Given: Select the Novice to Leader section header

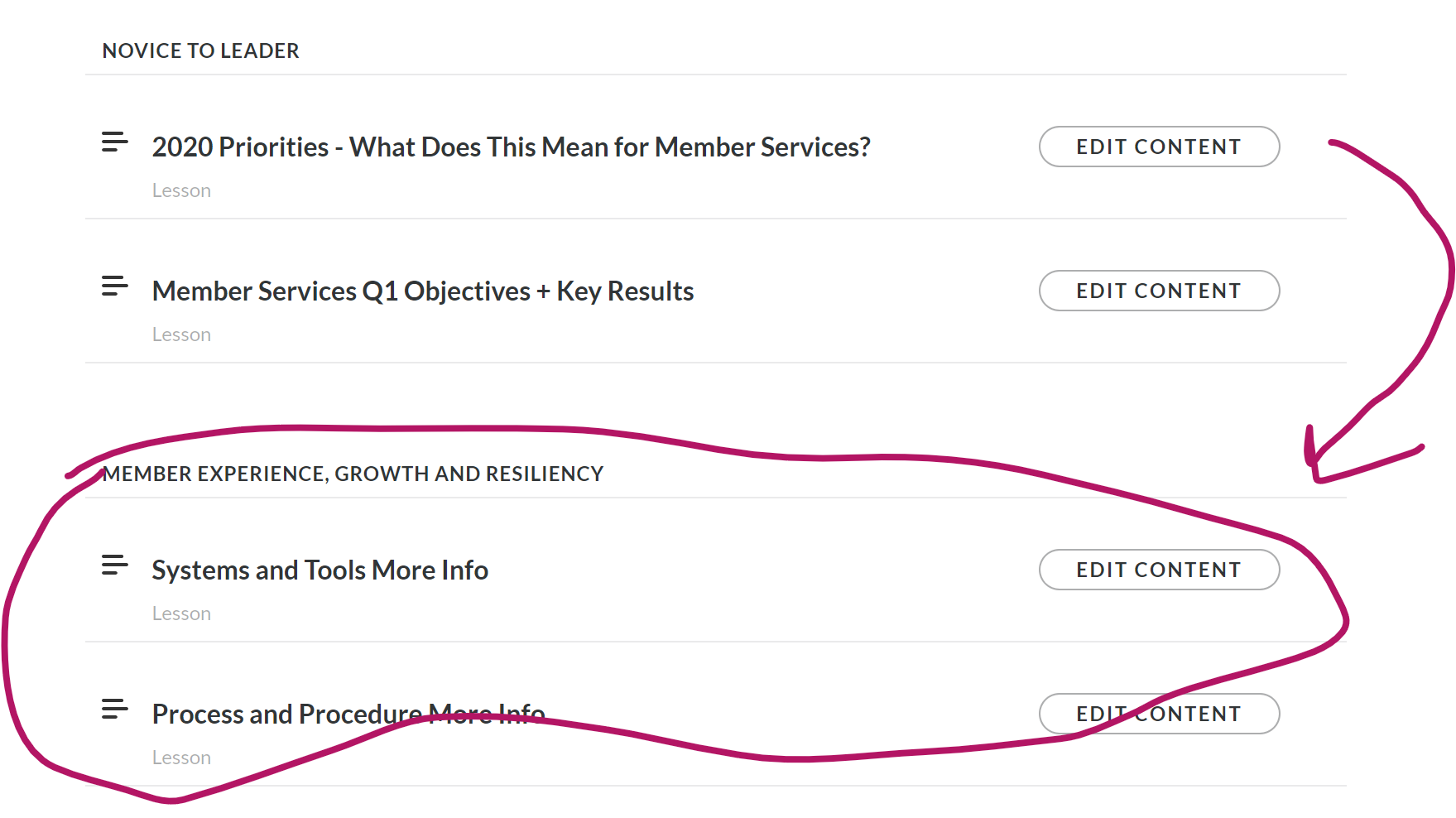Looking at the screenshot, I should coord(200,51).
